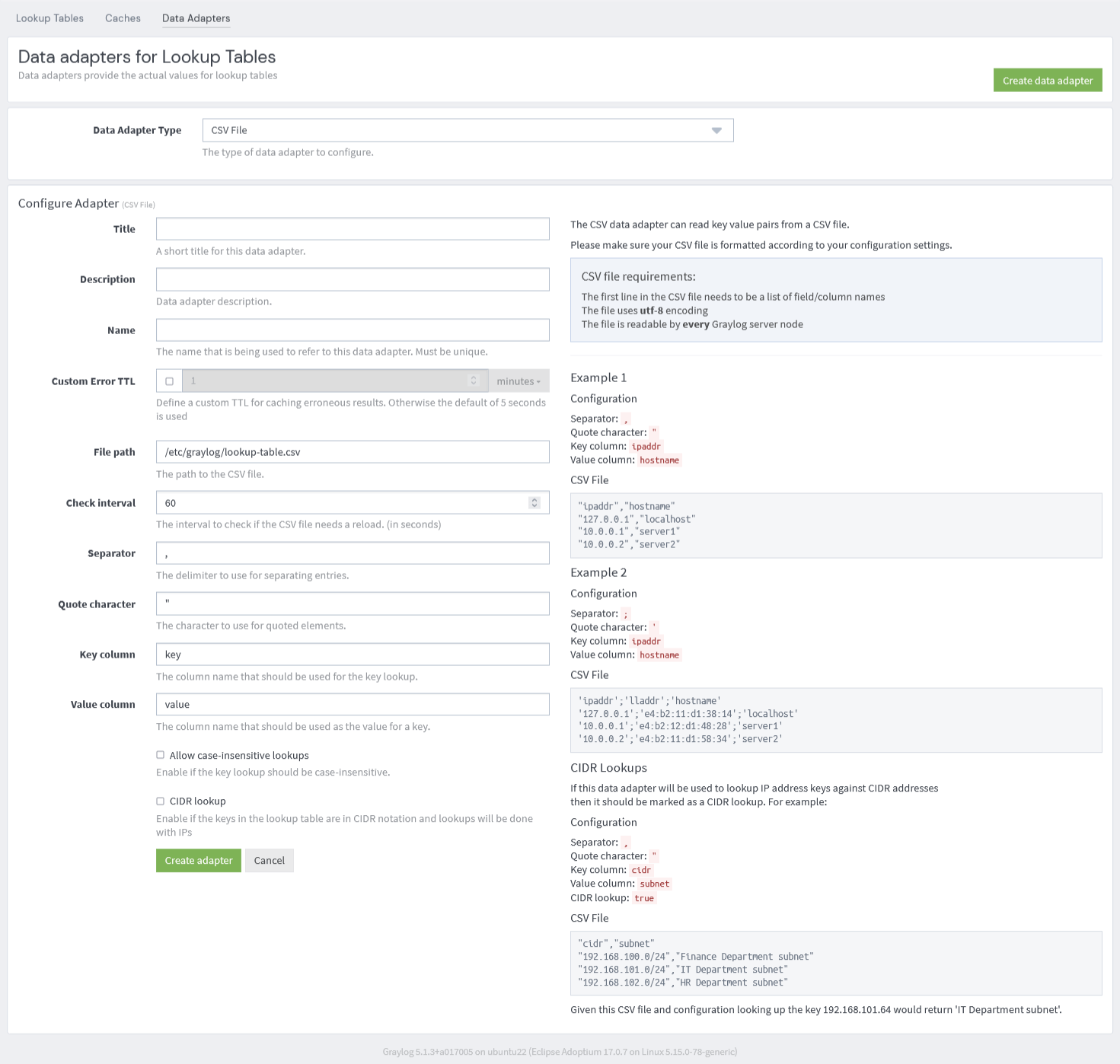Screen dimensions: 1120x1064
Task: Select the Data Adapters tab
Action: (x=196, y=18)
